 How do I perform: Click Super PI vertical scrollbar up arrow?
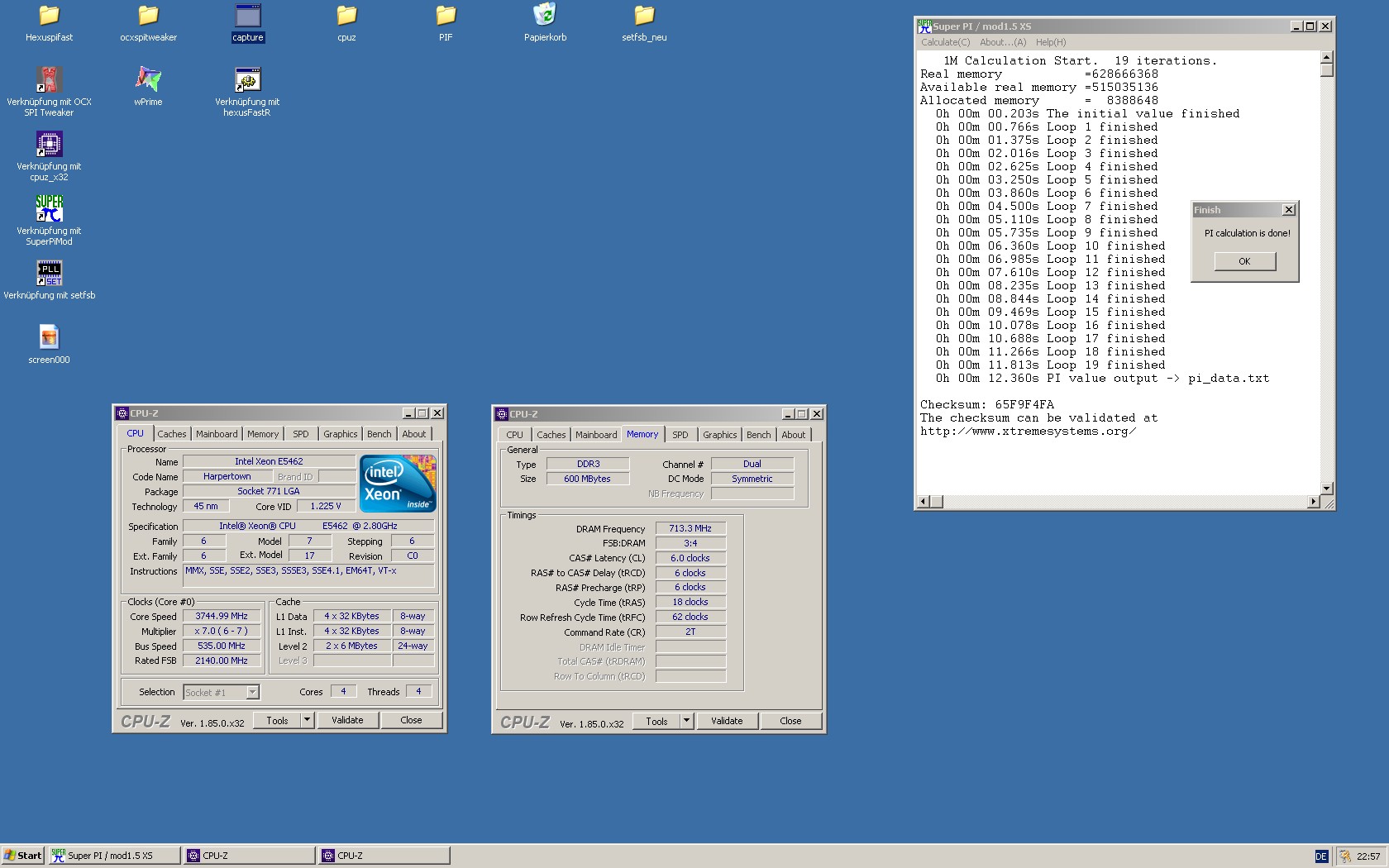coord(1327,57)
